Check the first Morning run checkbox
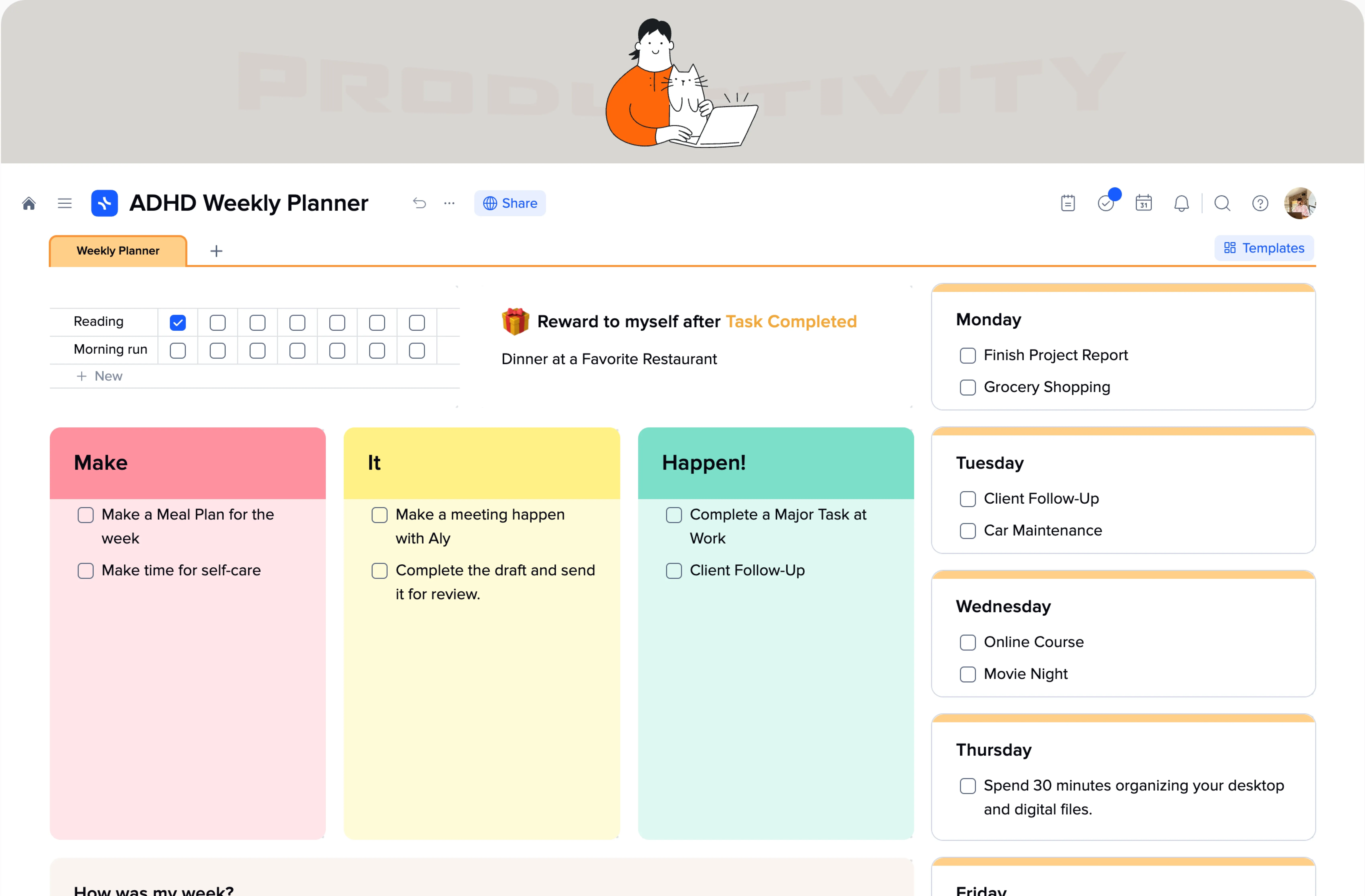This screenshot has height=896, width=1365. point(178,350)
